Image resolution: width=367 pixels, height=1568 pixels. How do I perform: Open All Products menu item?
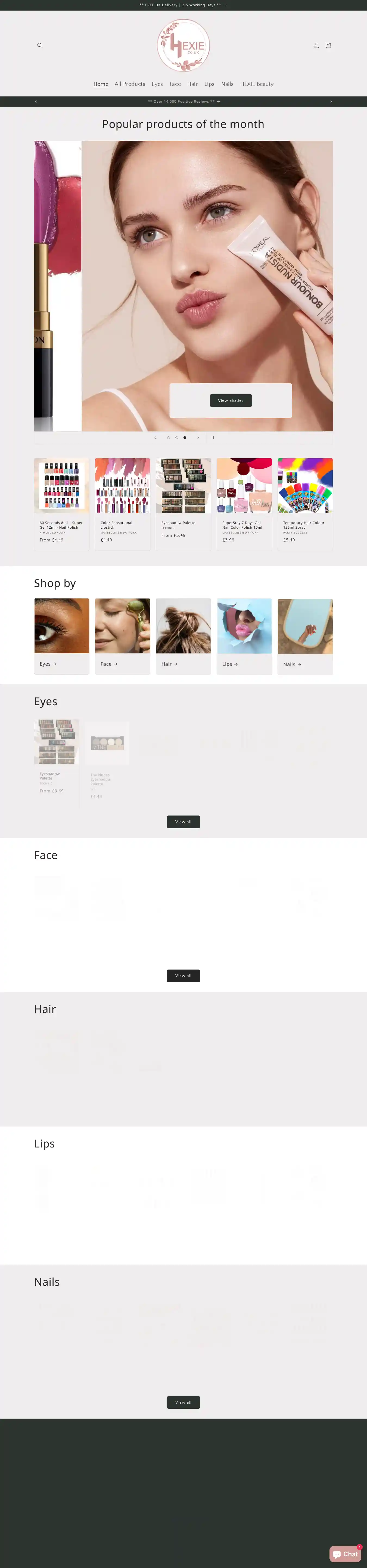(x=130, y=84)
